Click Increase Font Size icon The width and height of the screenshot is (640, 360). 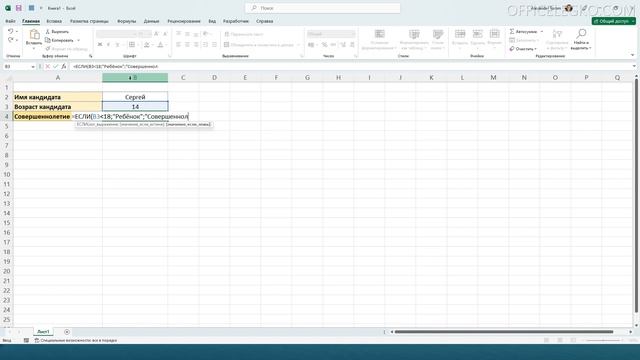tap(156, 34)
